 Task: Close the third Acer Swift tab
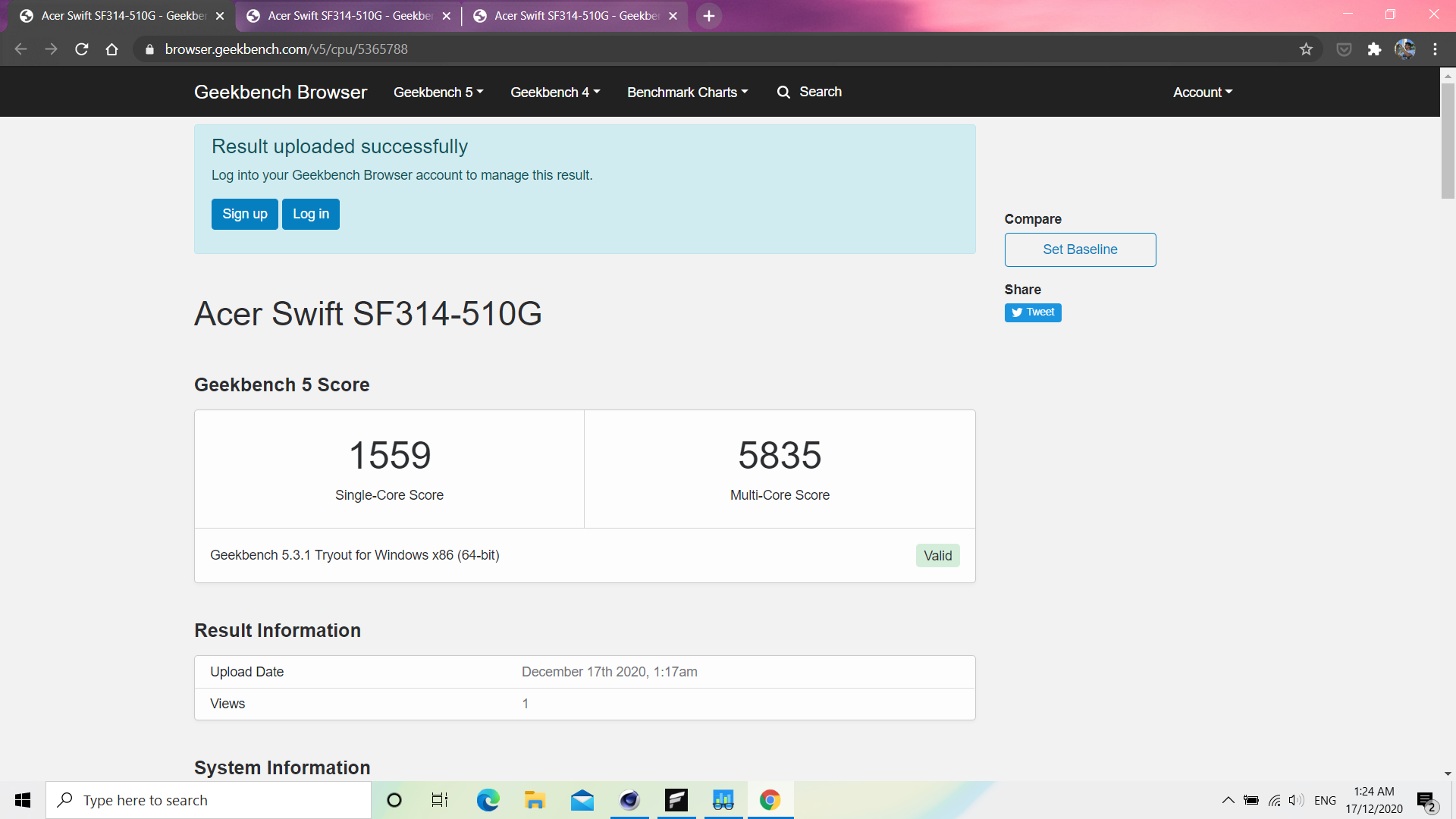673,16
